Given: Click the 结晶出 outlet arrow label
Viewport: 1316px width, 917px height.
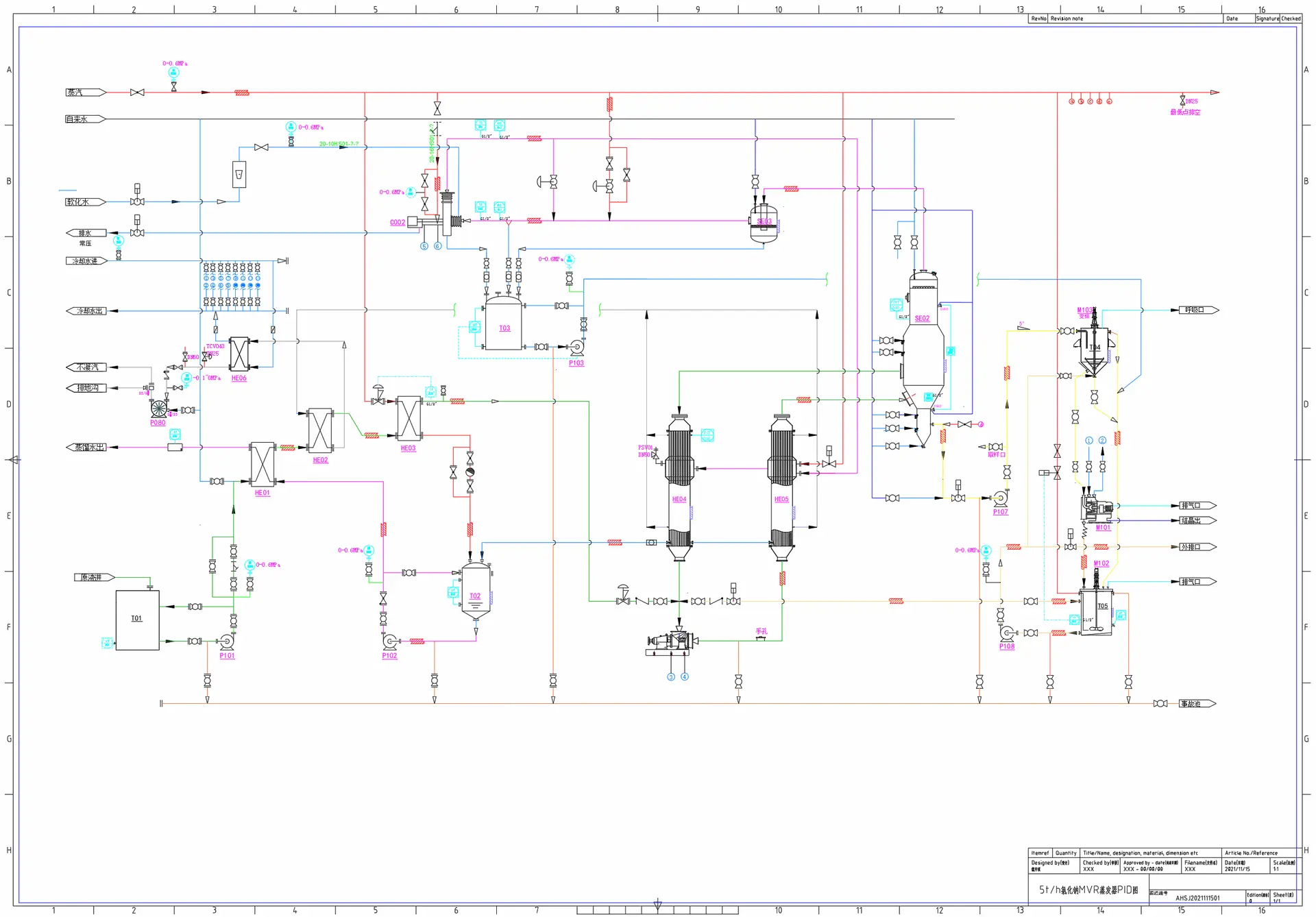Looking at the screenshot, I should 1197,520.
